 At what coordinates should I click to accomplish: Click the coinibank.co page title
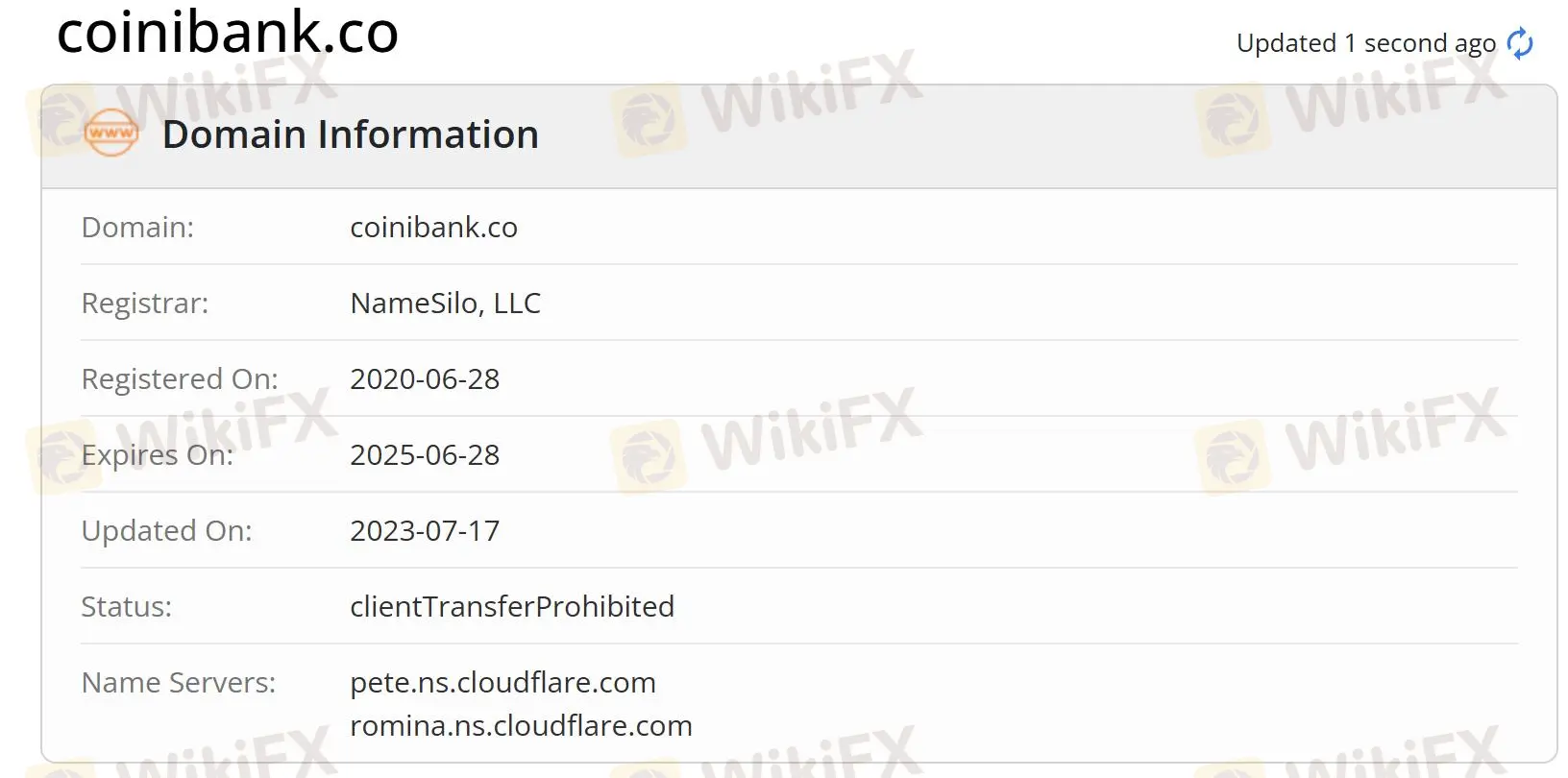(x=228, y=33)
